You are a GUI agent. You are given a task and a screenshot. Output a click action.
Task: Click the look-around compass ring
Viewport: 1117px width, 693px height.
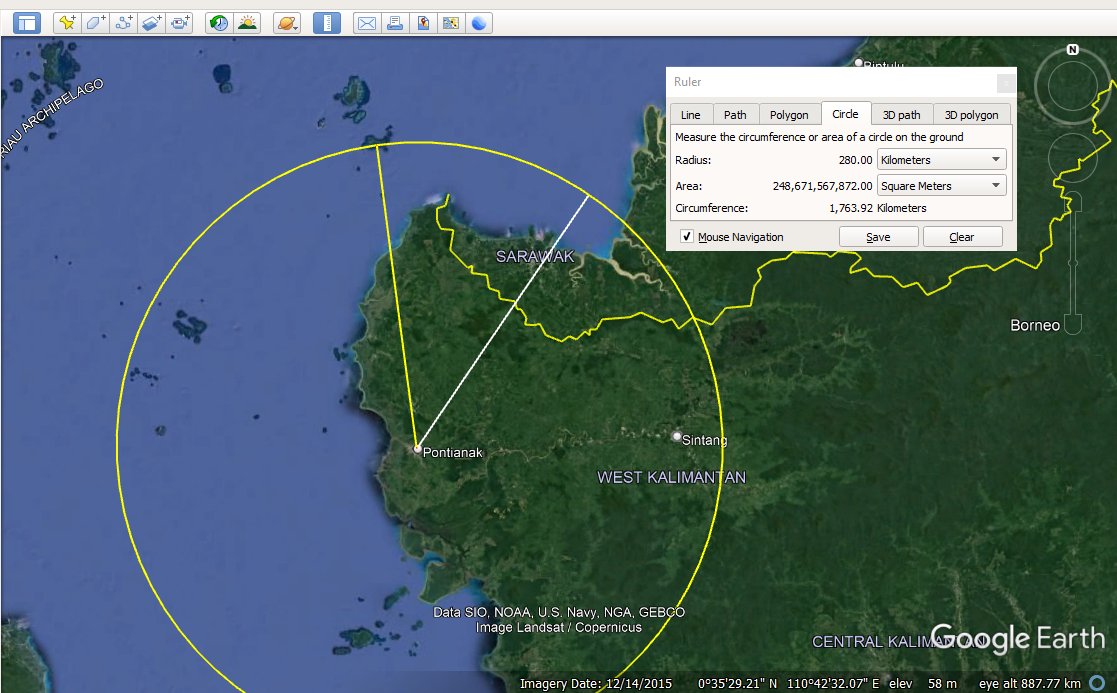[x=1071, y=85]
